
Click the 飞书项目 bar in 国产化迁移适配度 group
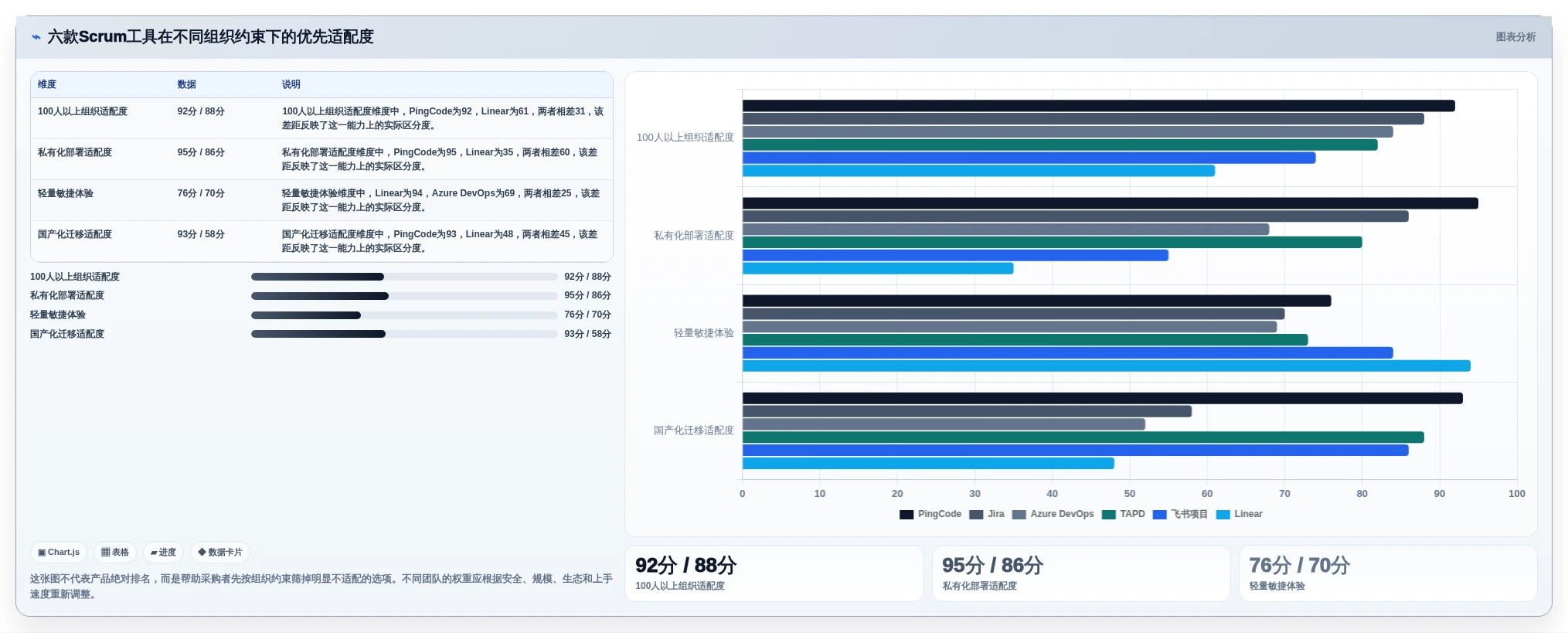[1075, 451]
